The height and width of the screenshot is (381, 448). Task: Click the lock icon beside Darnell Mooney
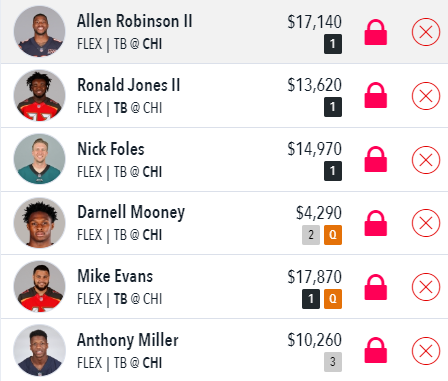coord(376,223)
